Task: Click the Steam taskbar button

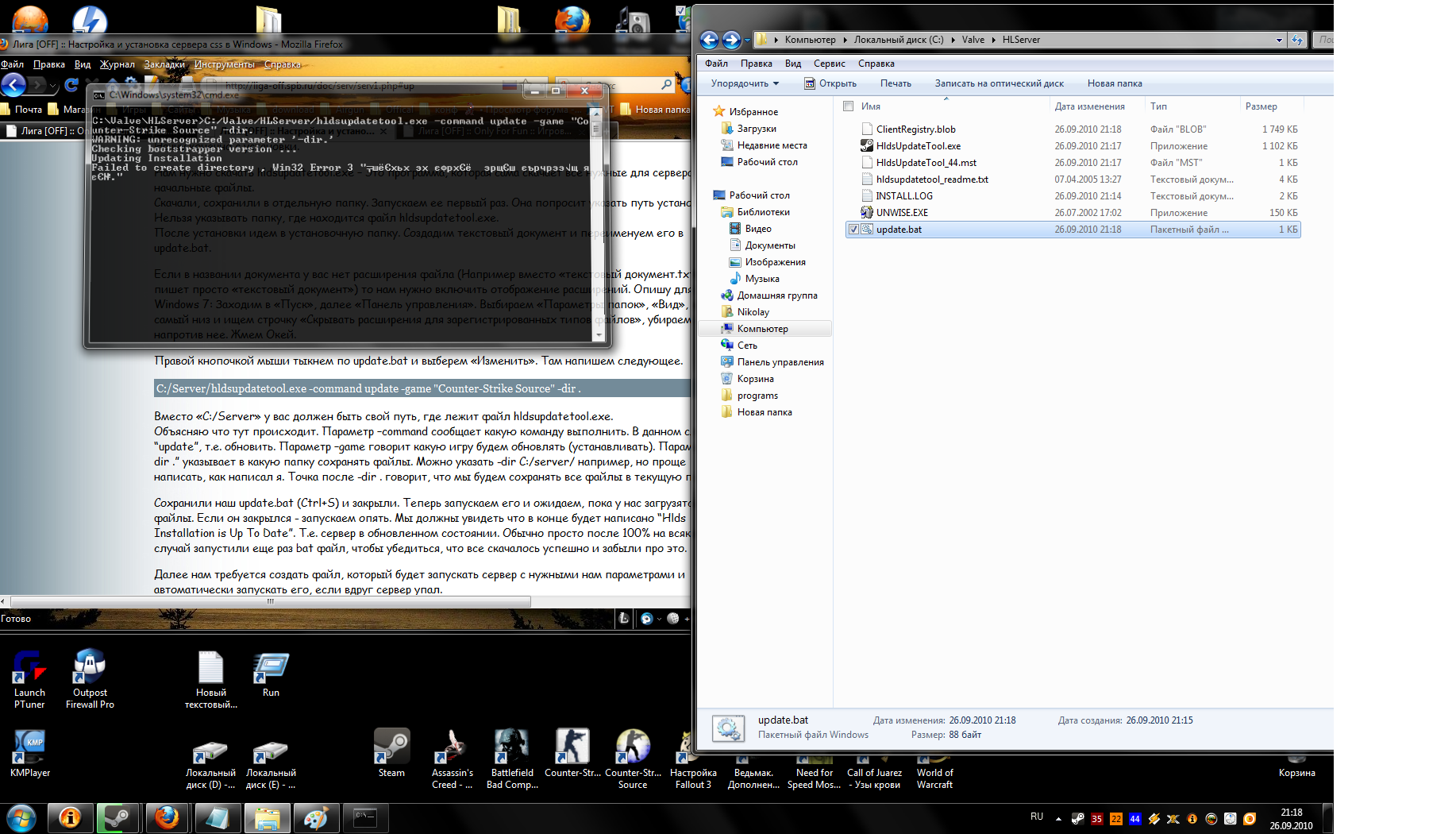Action: [117, 817]
